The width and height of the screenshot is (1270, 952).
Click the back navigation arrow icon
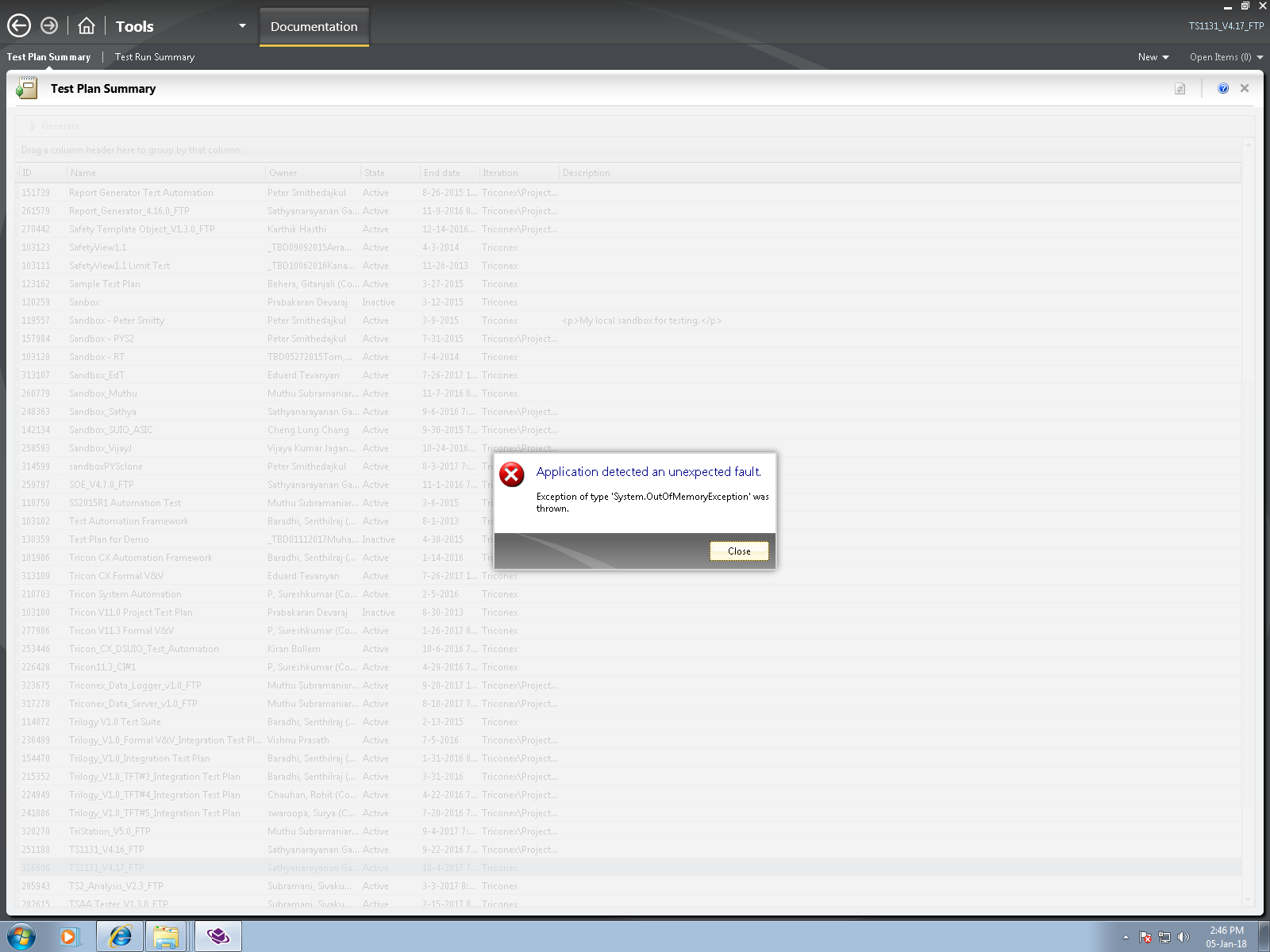pos(19,26)
